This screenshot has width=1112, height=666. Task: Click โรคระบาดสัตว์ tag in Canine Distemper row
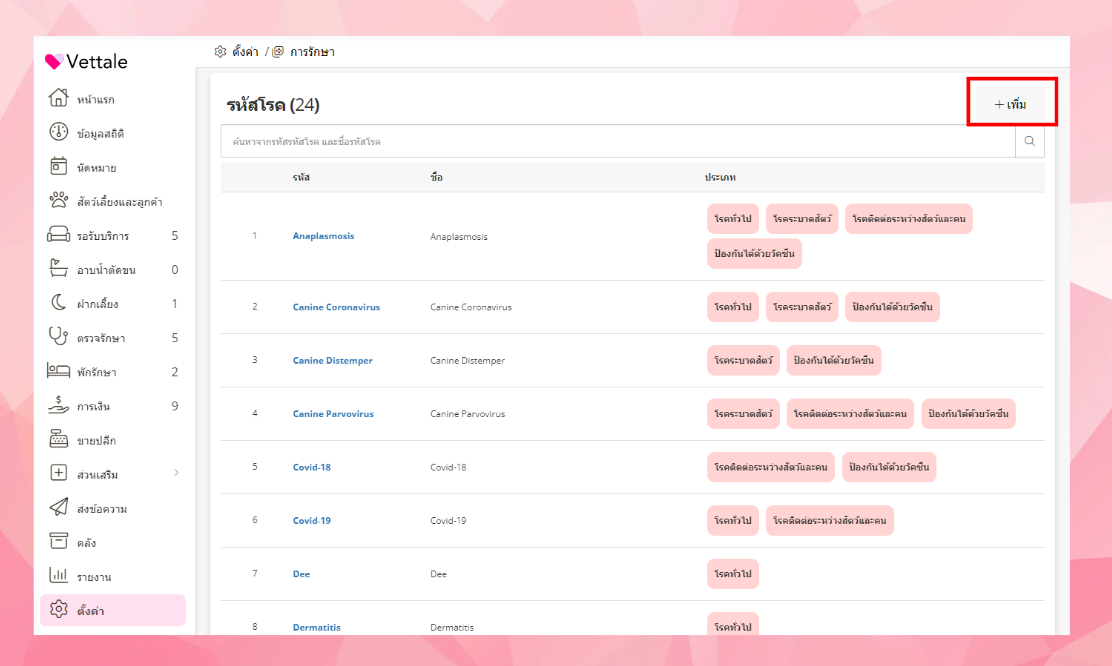point(743,360)
